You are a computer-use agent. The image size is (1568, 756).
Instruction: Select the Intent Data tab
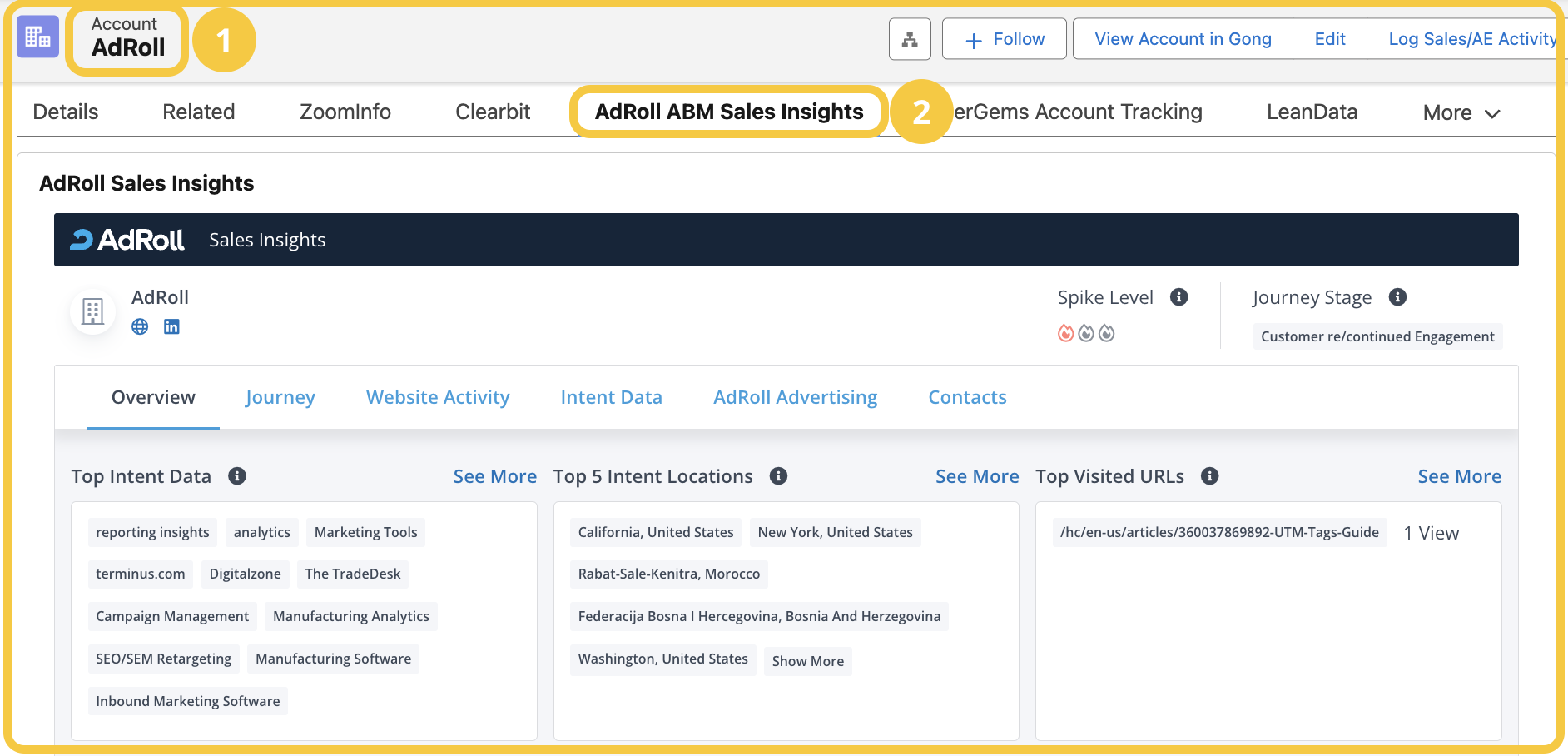pos(611,397)
